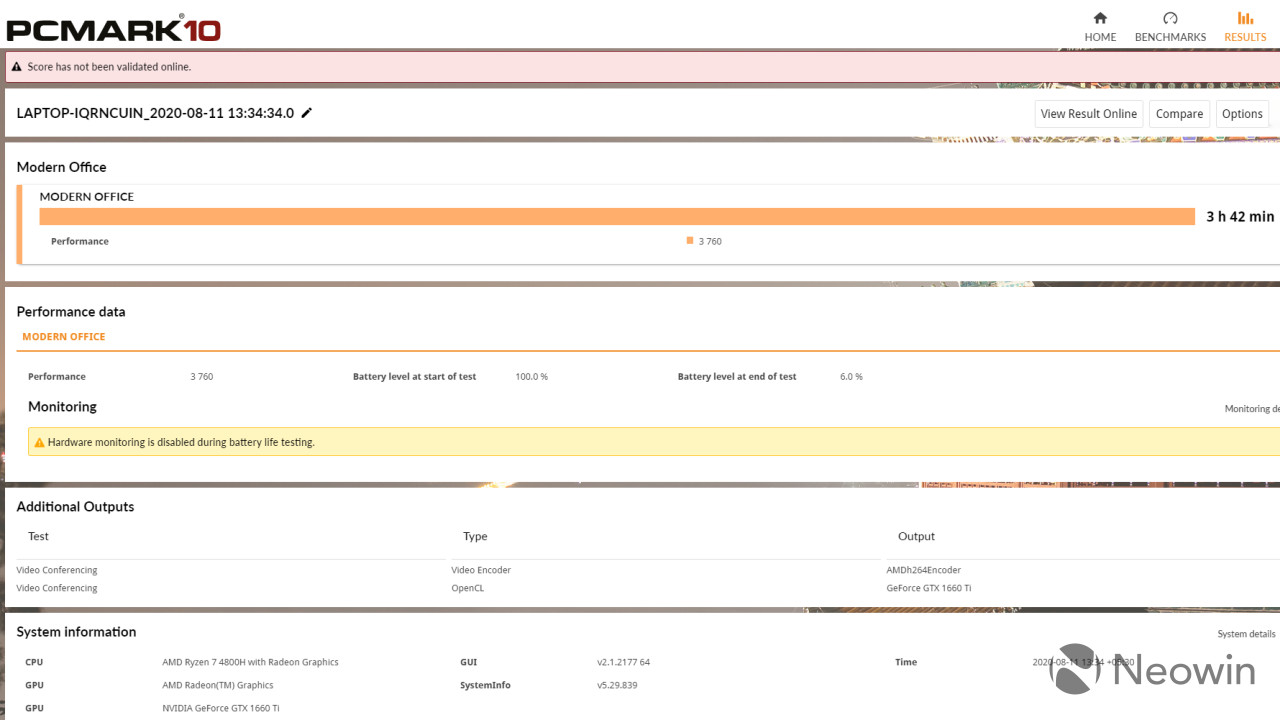Screen dimensions: 1280x720
Task: Click the 'Score has not been validated online.' message
Action: point(109,67)
